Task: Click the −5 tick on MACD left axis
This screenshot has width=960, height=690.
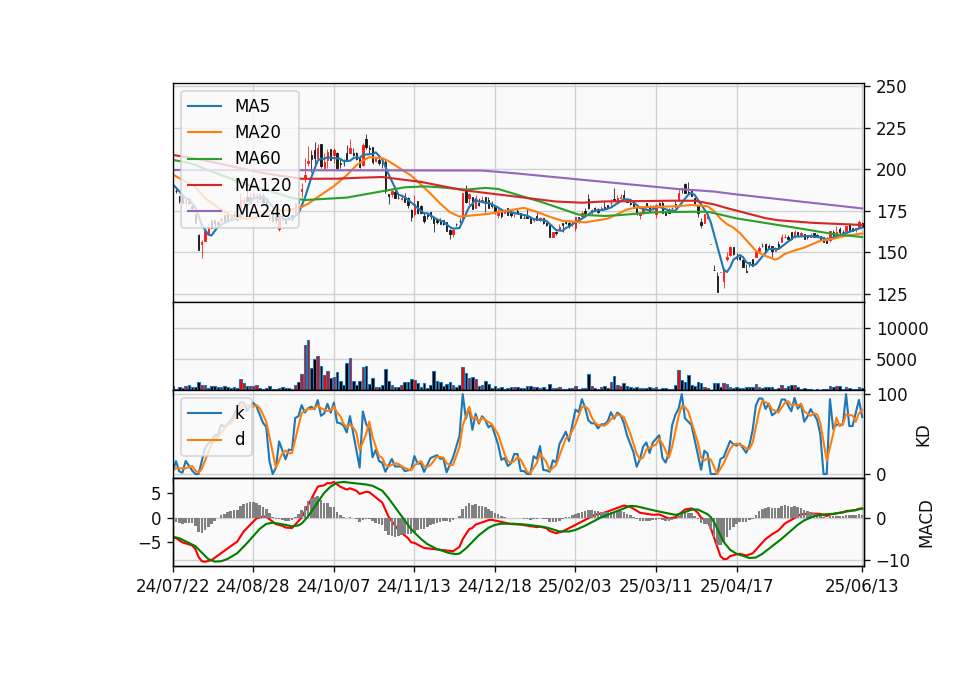Action: coord(151,542)
